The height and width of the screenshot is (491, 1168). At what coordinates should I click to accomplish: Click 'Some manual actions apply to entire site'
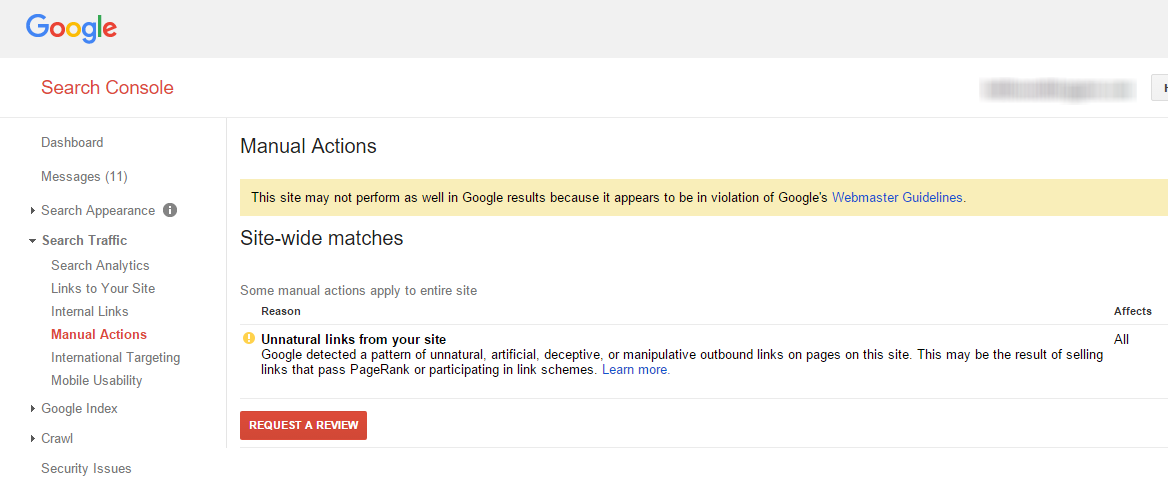(x=358, y=291)
